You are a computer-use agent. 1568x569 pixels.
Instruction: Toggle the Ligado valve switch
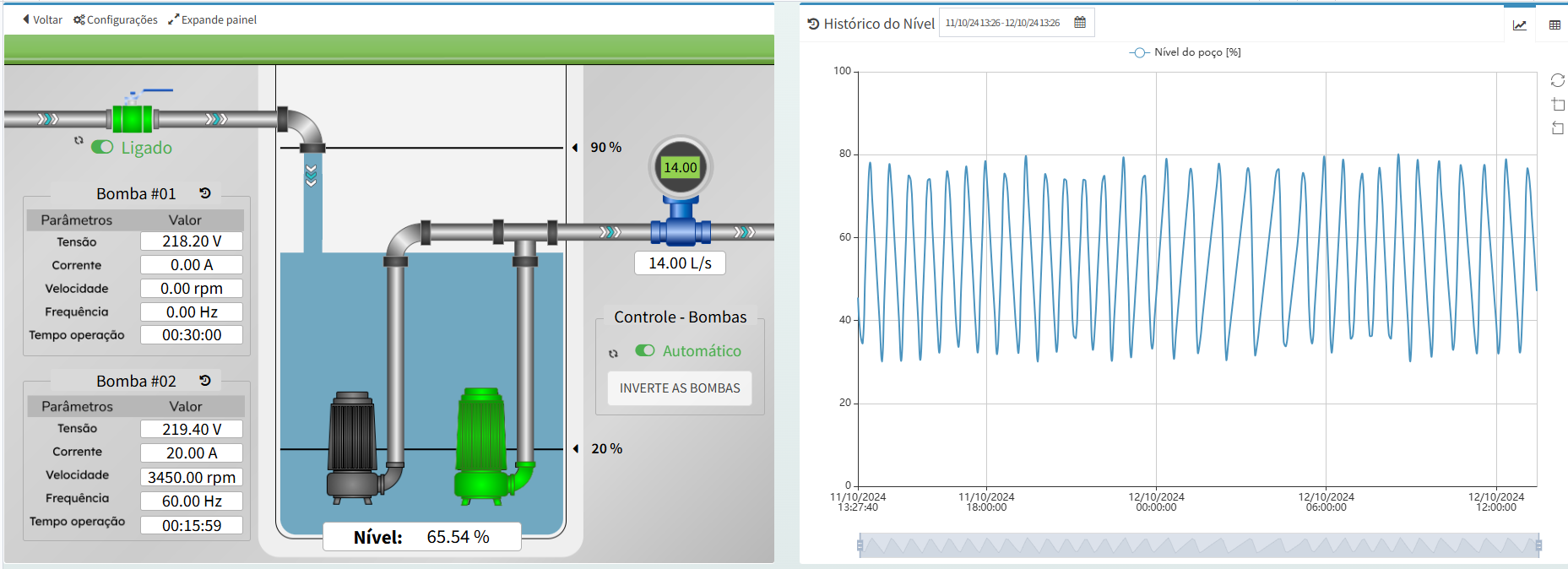click(x=103, y=148)
